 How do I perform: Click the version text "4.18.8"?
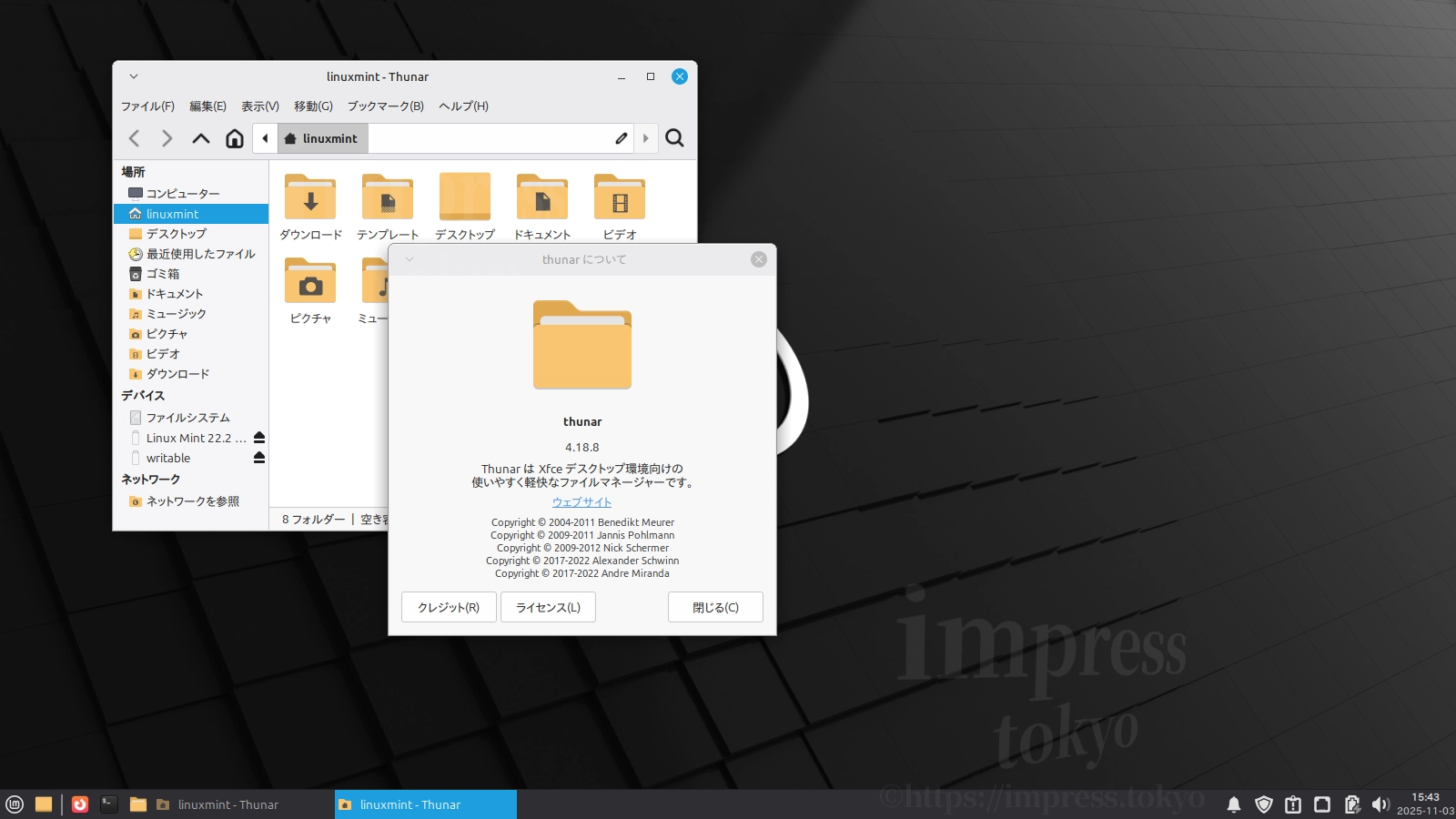point(582,448)
